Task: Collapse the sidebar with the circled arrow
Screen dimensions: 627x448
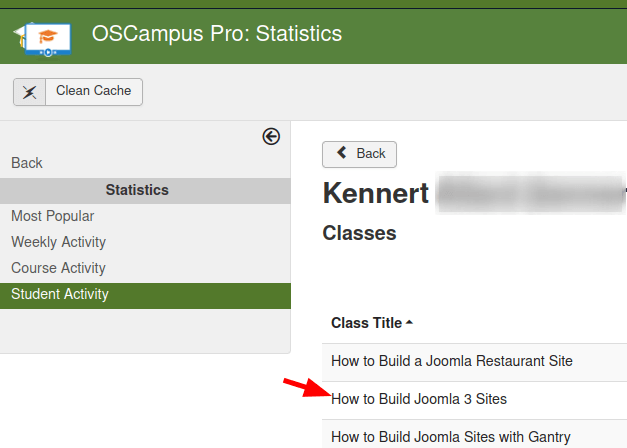Action: pyautogui.click(x=271, y=136)
